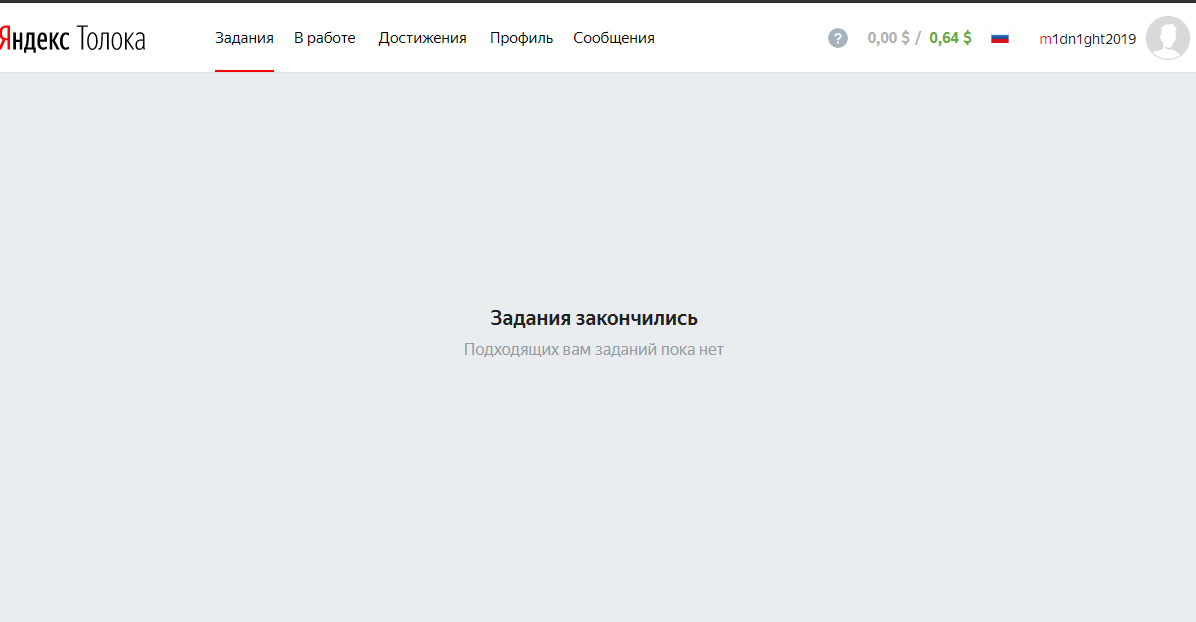
Task: Click the slash between the two balances
Action: point(918,38)
